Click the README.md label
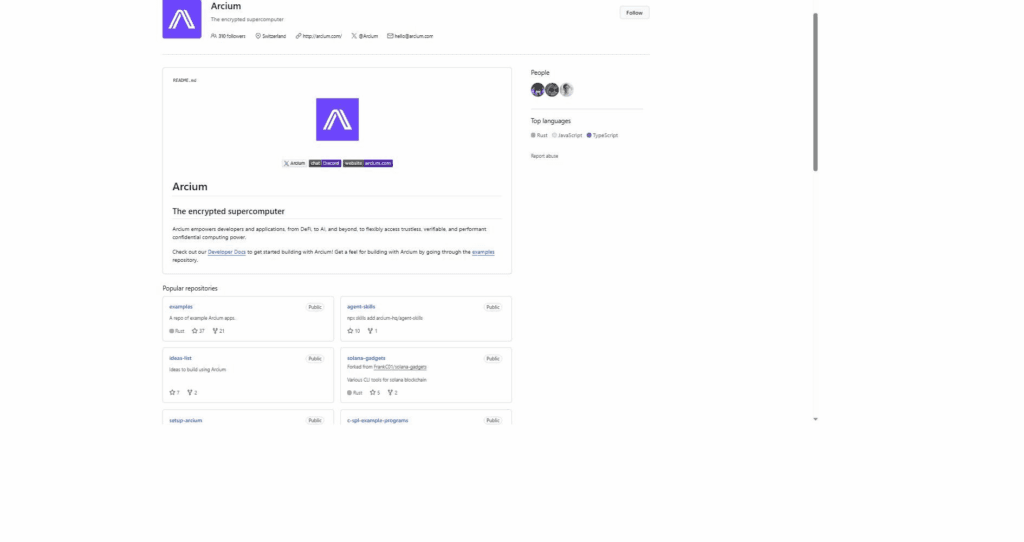The height and width of the screenshot is (542, 1024). [185, 80]
